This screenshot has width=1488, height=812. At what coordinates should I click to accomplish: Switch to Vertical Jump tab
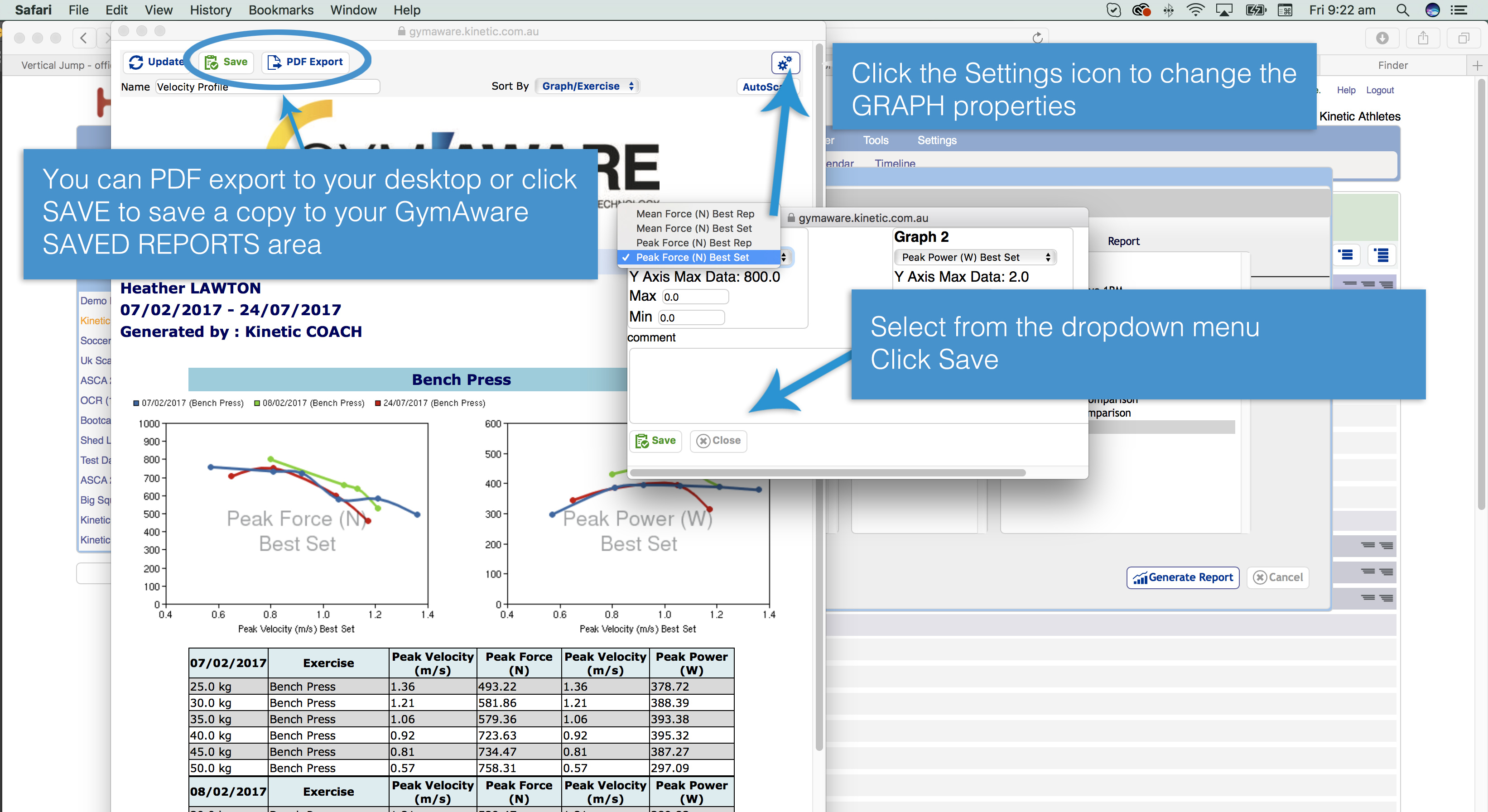coord(65,65)
